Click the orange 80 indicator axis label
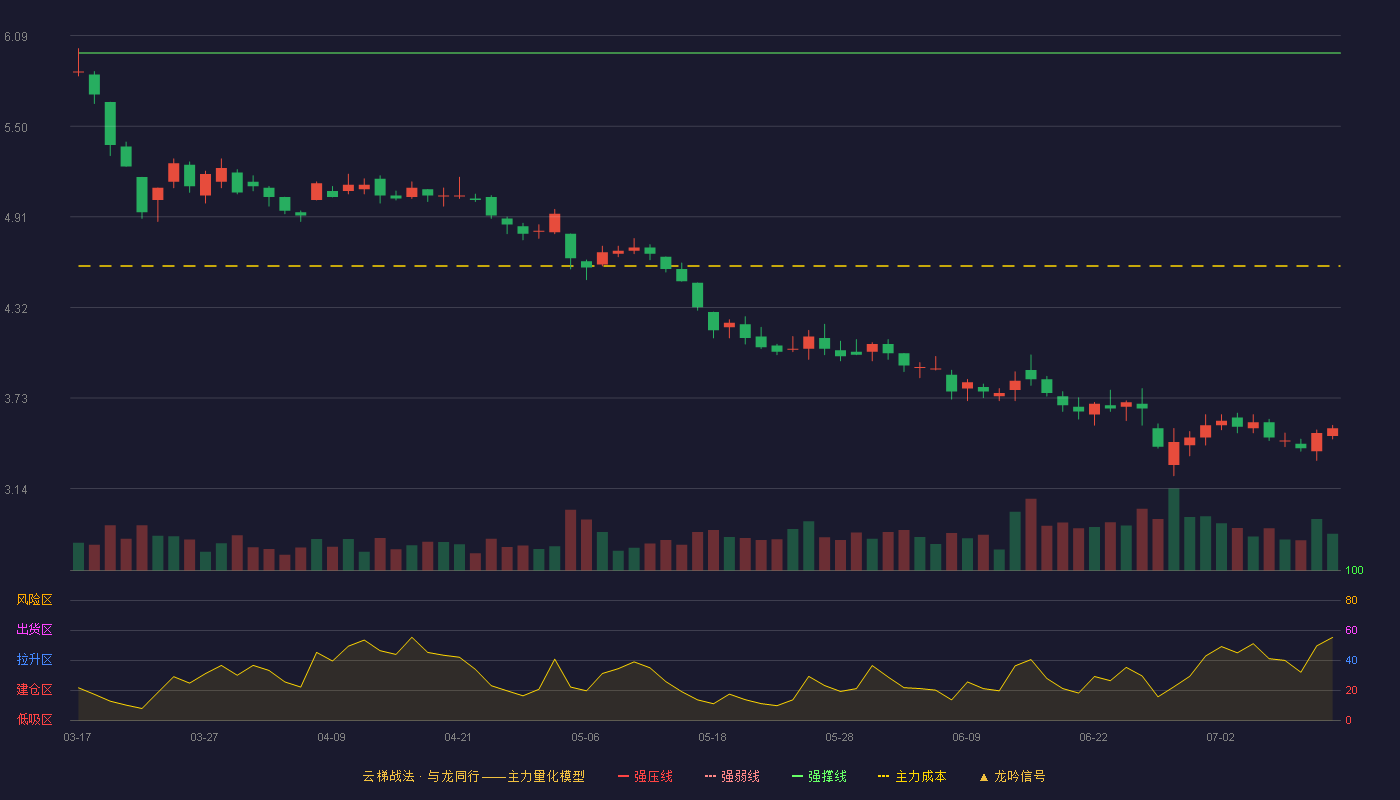Screen dimensions: 1400x800 click(1351, 601)
